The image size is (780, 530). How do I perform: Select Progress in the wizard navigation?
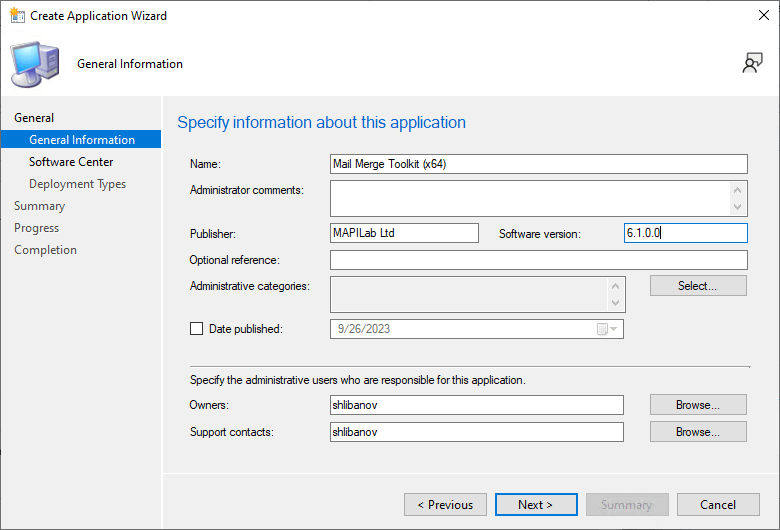pos(36,228)
